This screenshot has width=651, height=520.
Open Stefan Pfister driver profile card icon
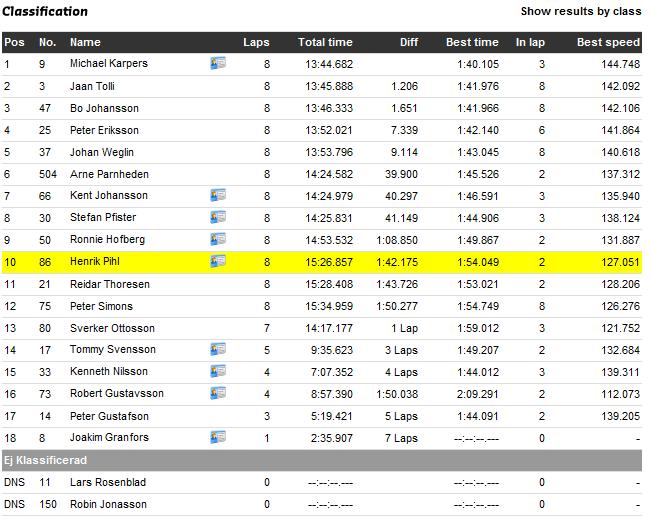(218, 217)
